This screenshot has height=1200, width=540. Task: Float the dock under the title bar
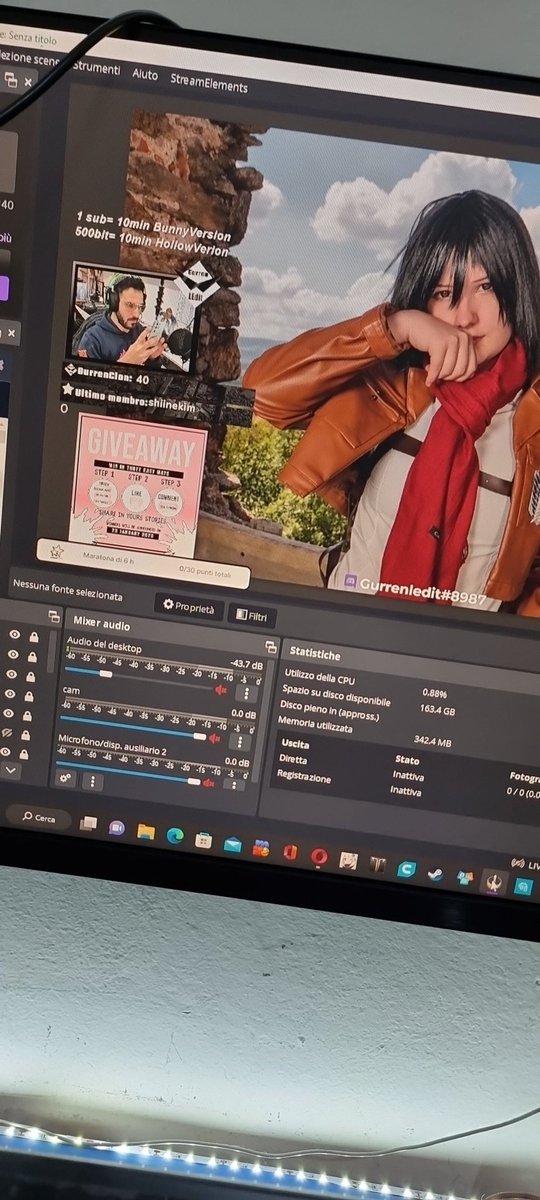(x=11, y=78)
